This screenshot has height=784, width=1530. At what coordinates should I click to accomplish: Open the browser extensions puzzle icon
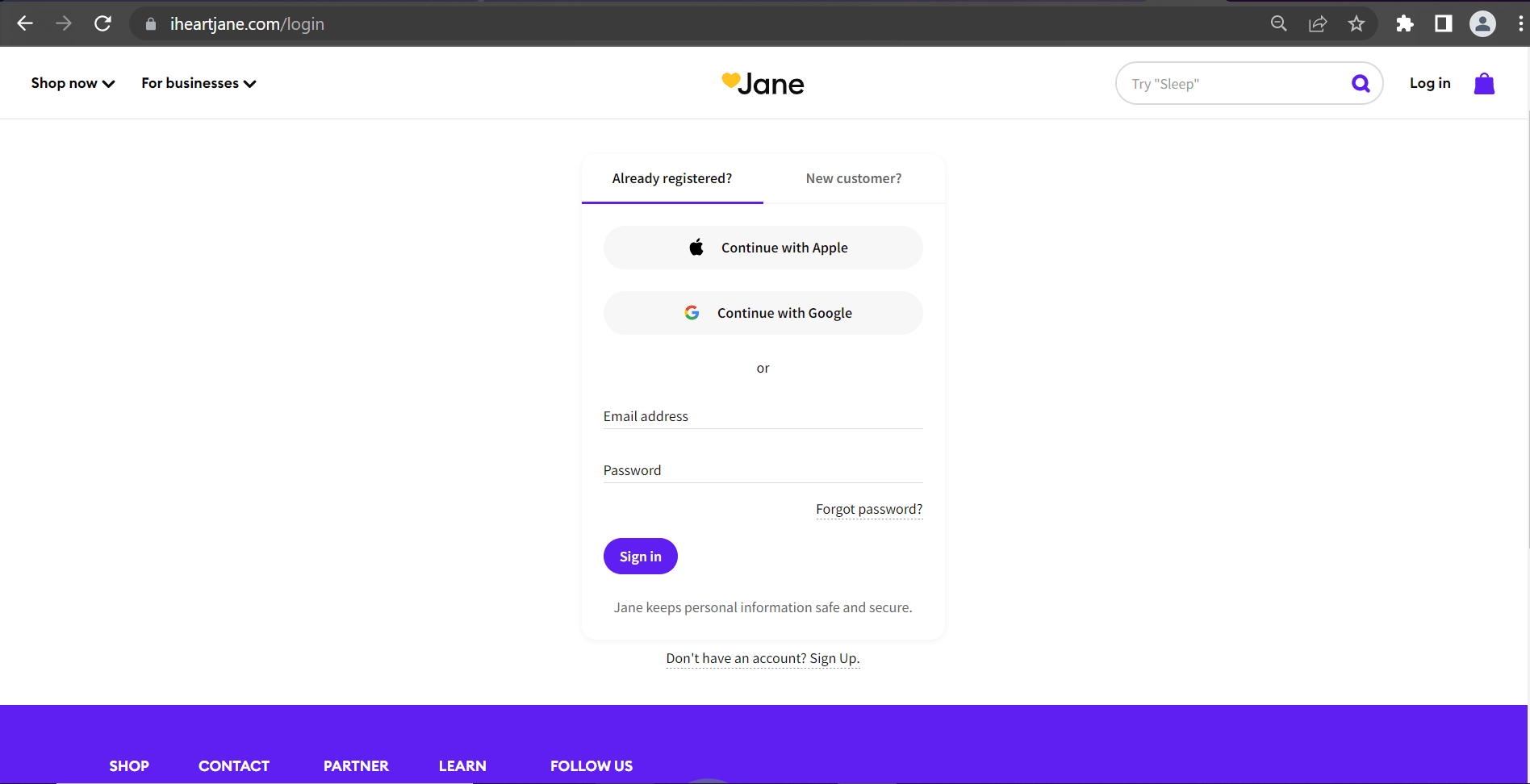point(1405,23)
